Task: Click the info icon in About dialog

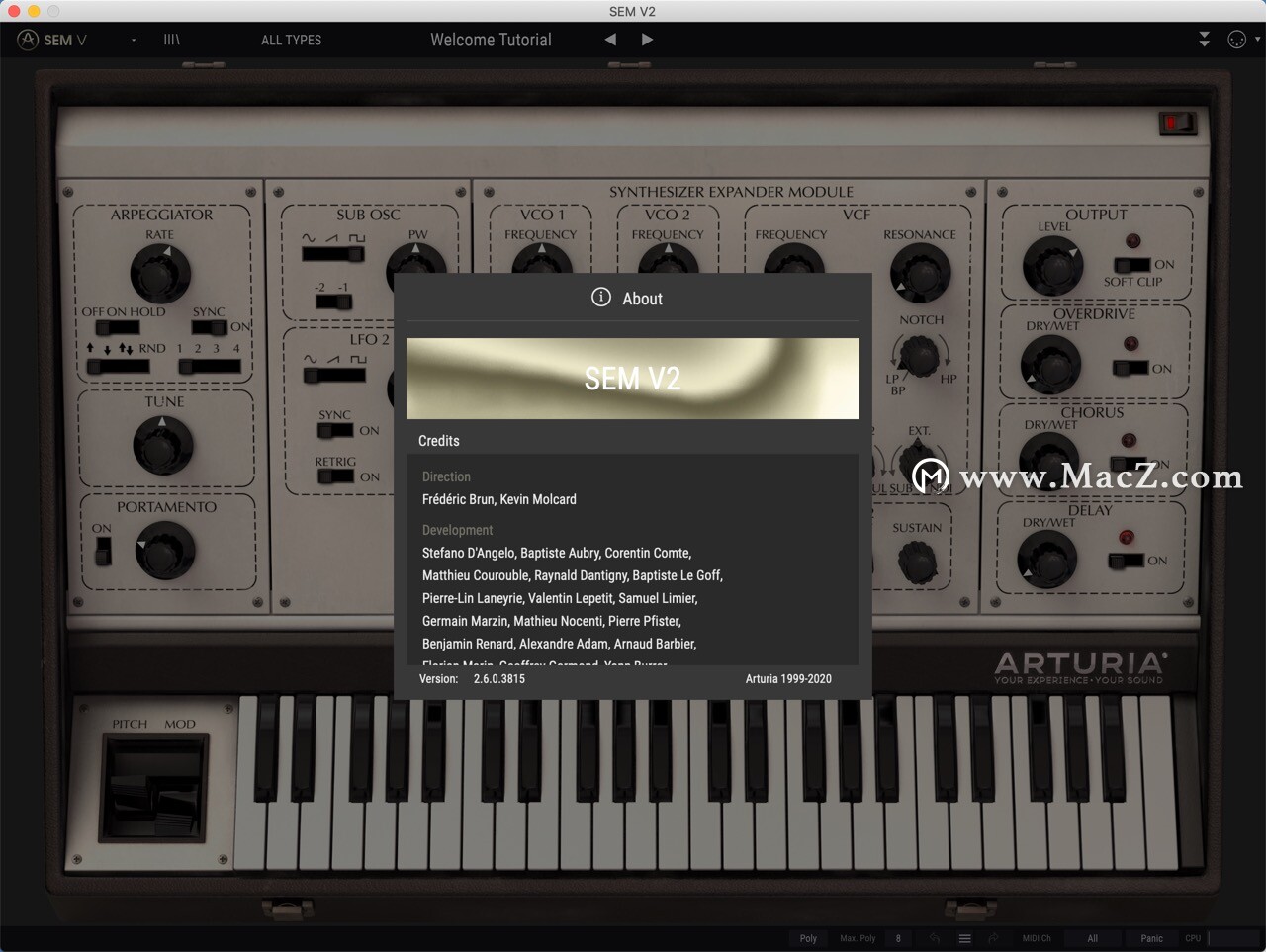Action: click(601, 297)
